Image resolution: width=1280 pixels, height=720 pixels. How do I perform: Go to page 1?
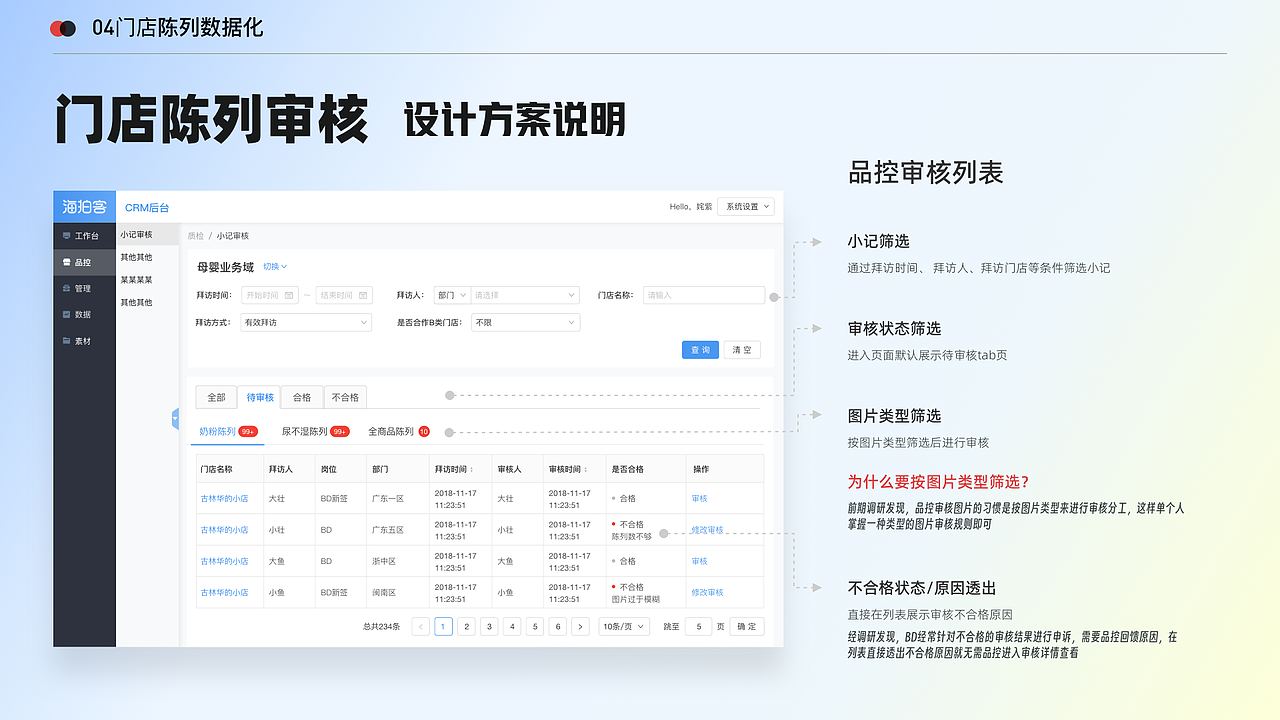[x=443, y=627]
